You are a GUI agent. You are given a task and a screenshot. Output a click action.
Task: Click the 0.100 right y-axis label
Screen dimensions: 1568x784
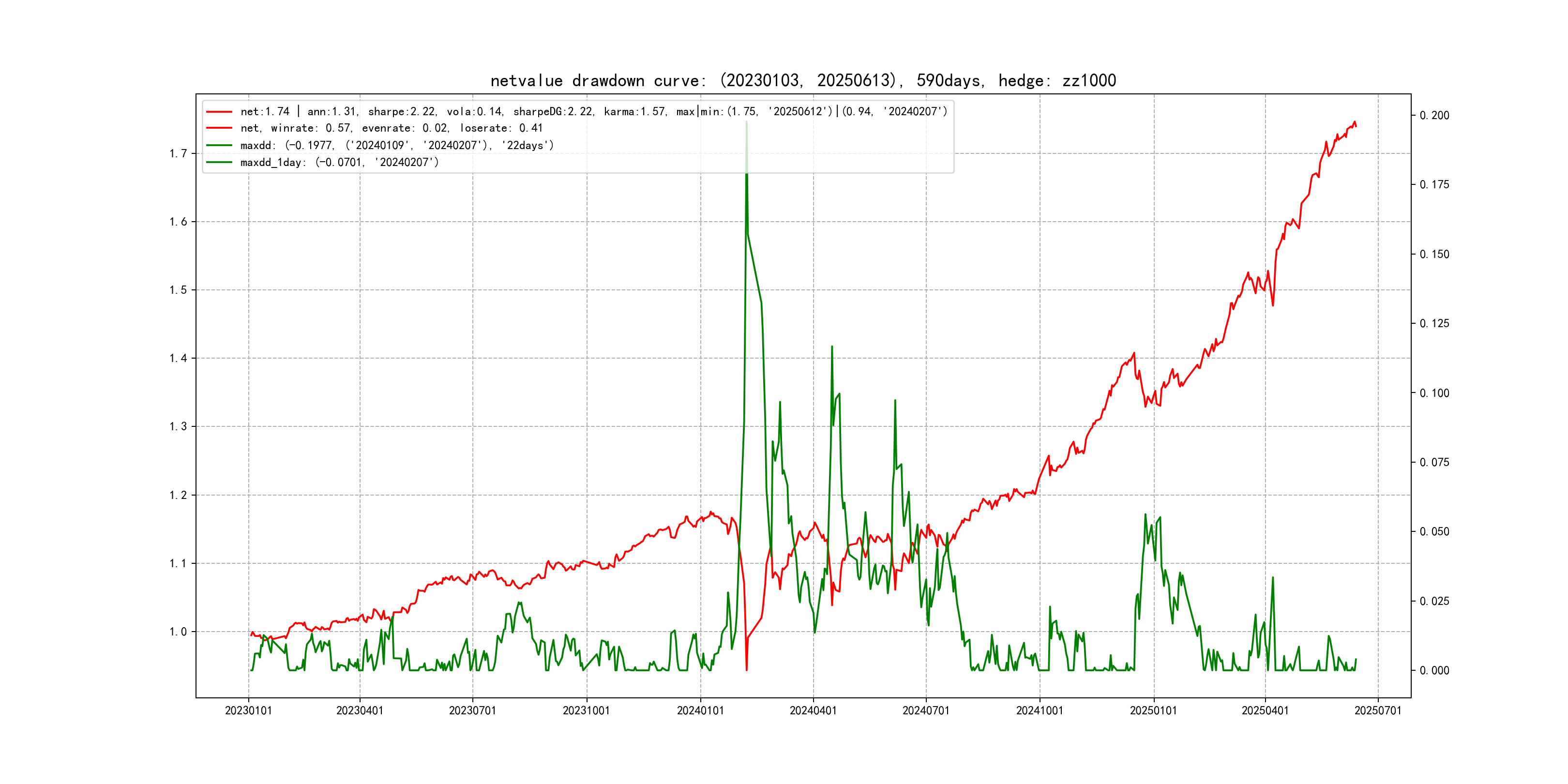(1435, 393)
